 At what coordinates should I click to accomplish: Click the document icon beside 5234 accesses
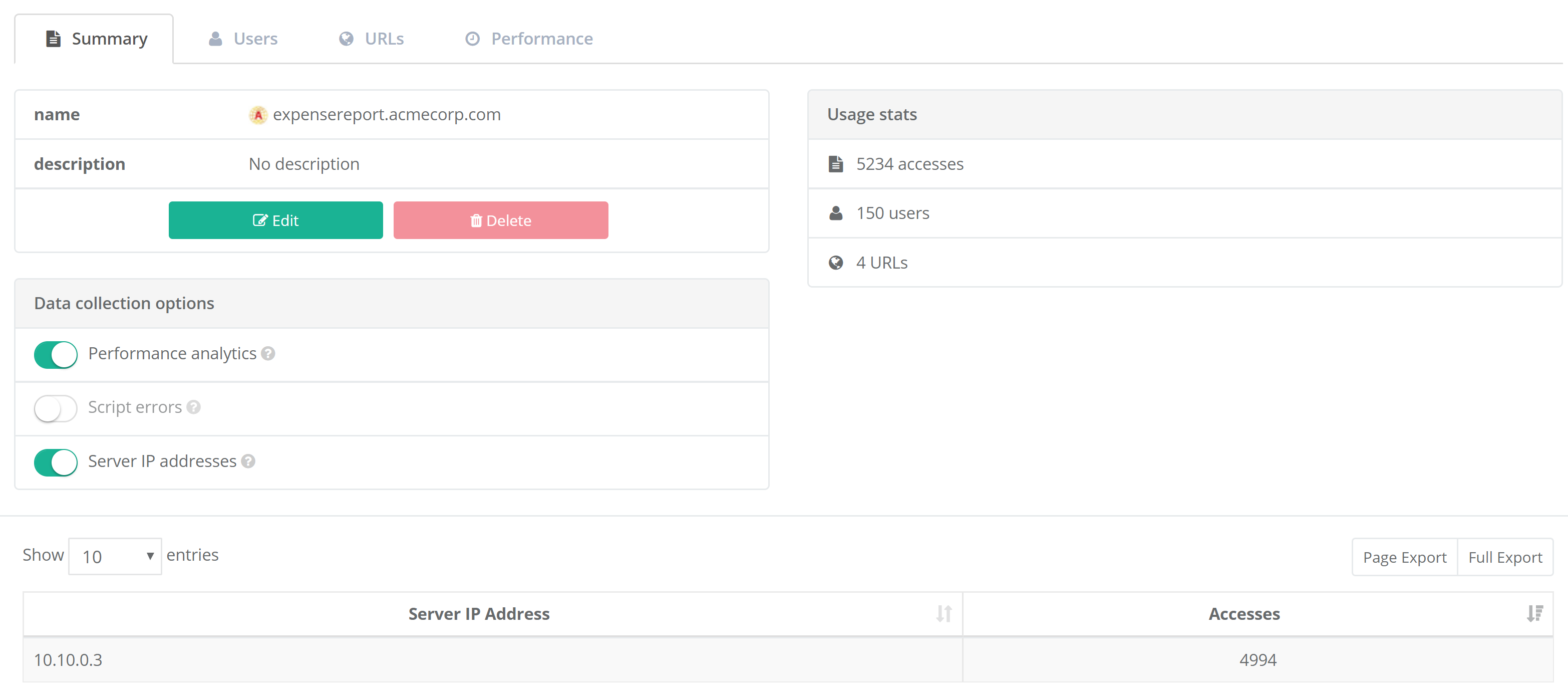[x=836, y=164]
